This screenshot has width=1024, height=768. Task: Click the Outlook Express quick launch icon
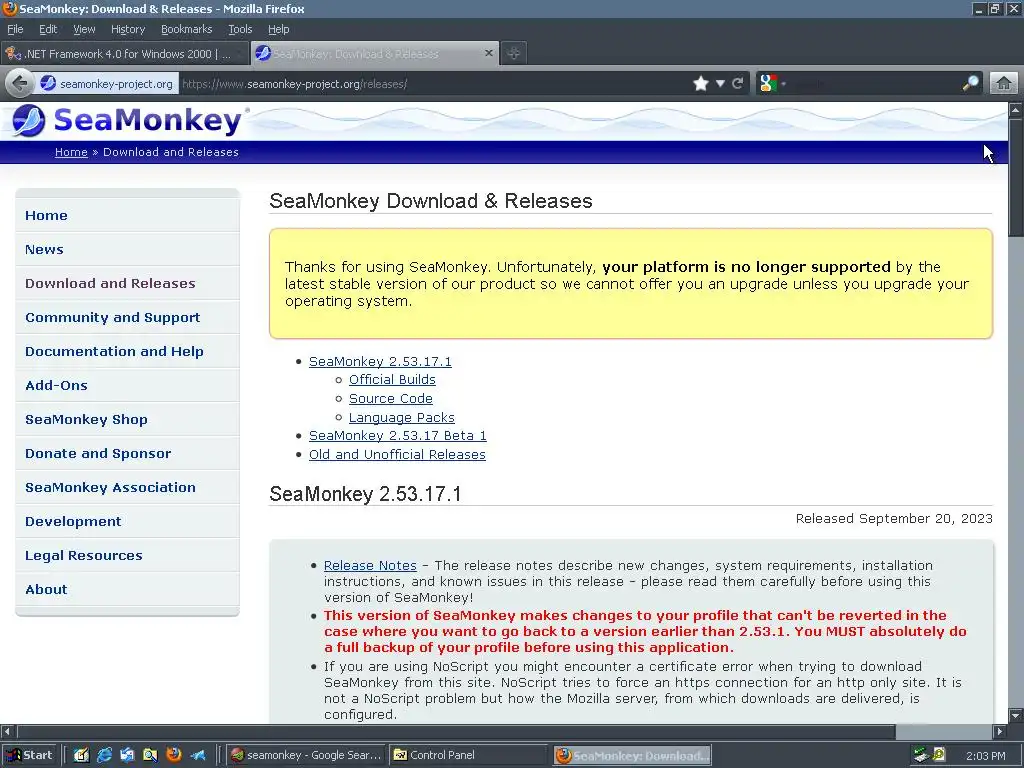coord(127,755)
